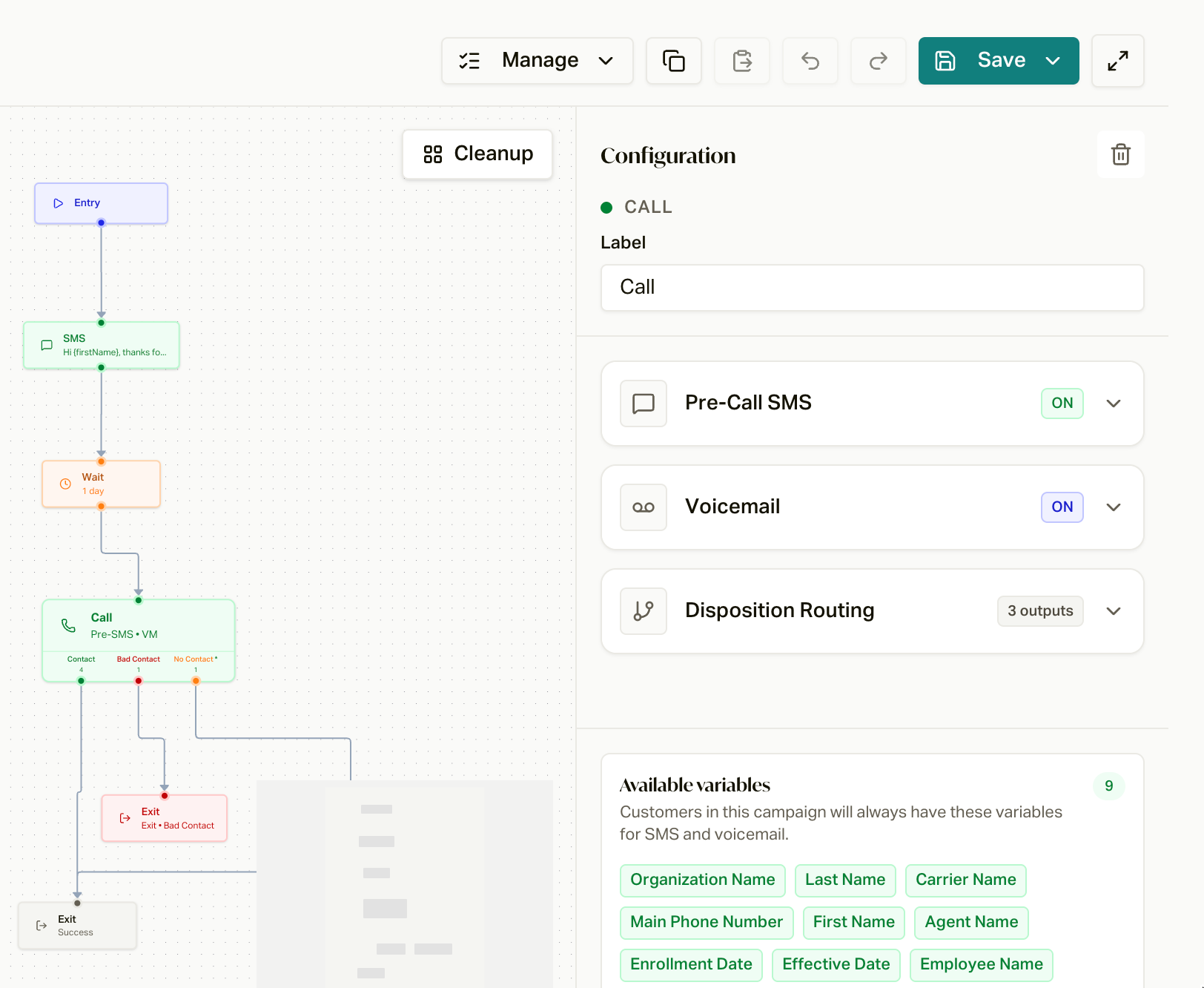Insert the Enrollment Date variable
Screen dimensions: 1204x988
click(x=691, y=965)
